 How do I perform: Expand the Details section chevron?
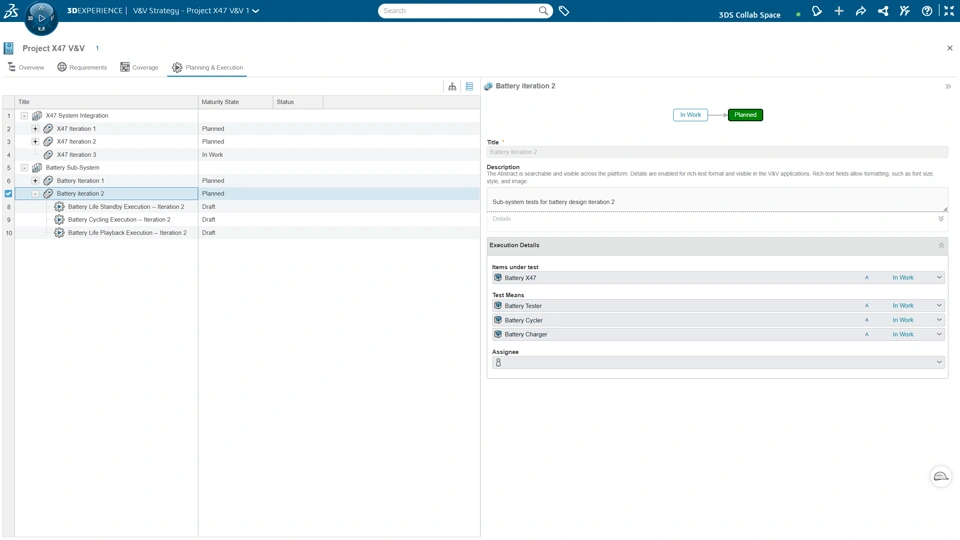click(x=941, y=219)
